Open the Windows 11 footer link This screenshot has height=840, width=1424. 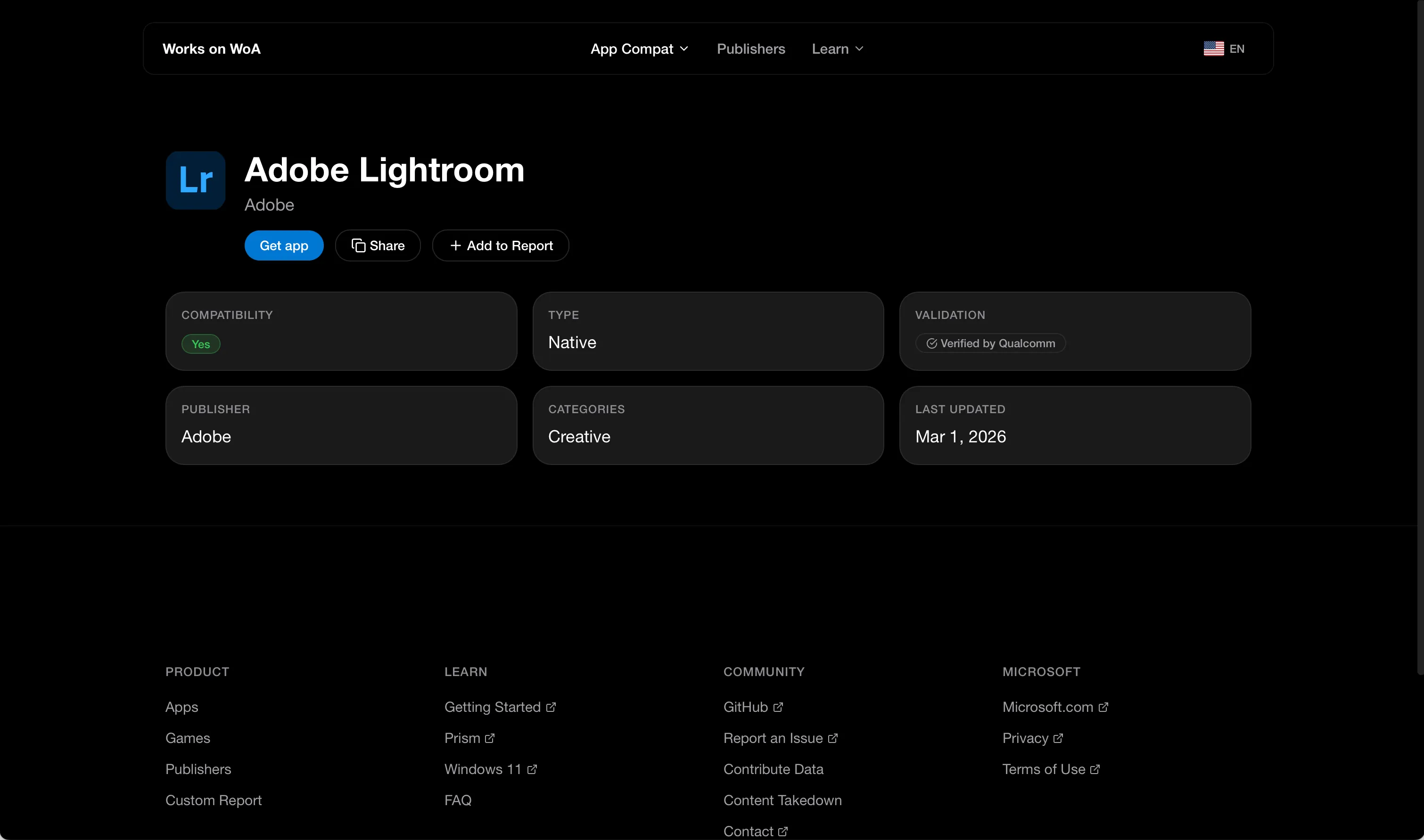coord(490,770)
